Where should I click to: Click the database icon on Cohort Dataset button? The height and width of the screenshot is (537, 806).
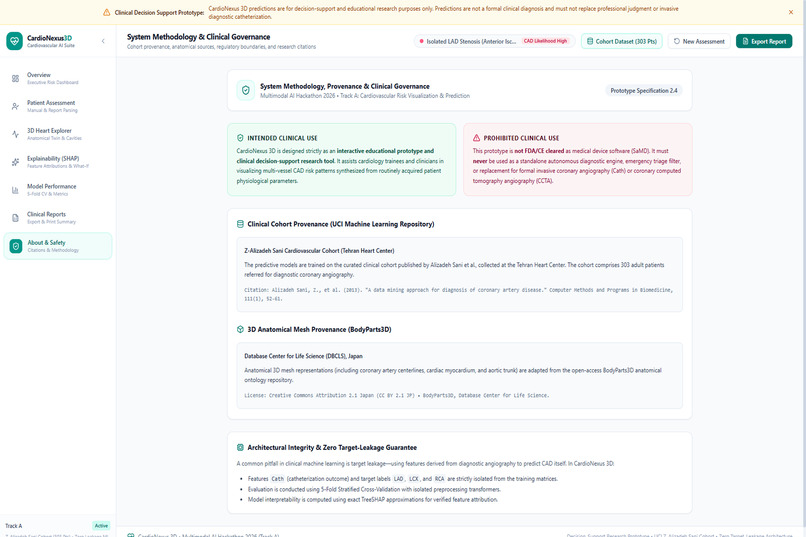coord(590,41)
